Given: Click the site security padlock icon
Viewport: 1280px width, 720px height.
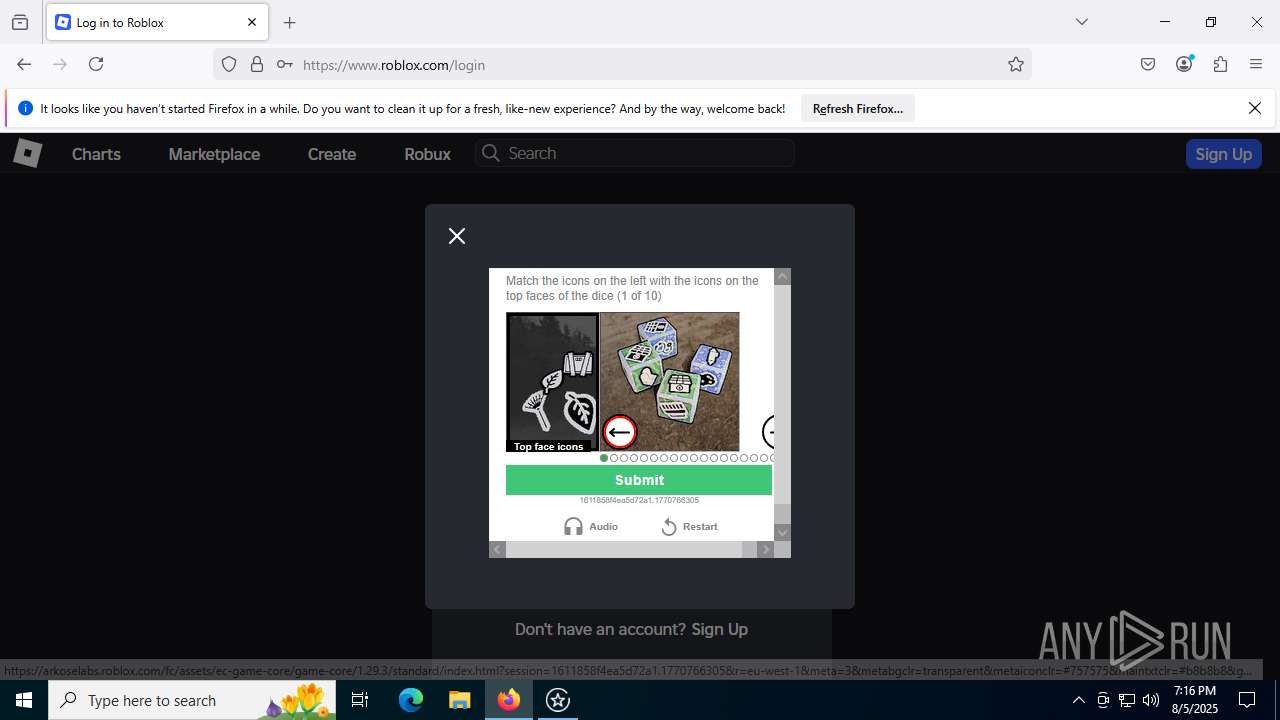Looking at the screenshot, I should (x=257, y=64).
